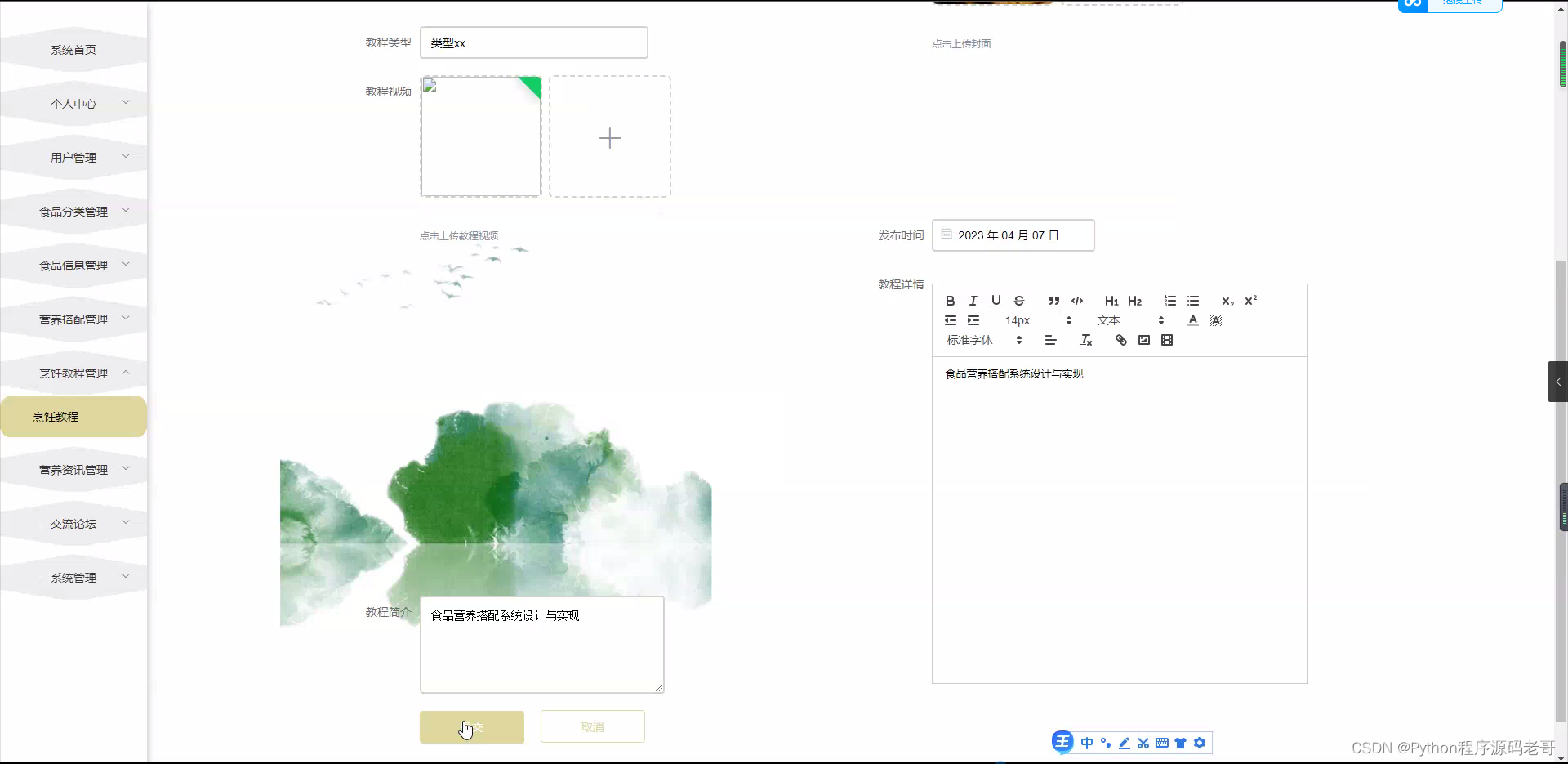
Task: Click the scissors icon on the IME toolbar
Action: (1143, 743)
